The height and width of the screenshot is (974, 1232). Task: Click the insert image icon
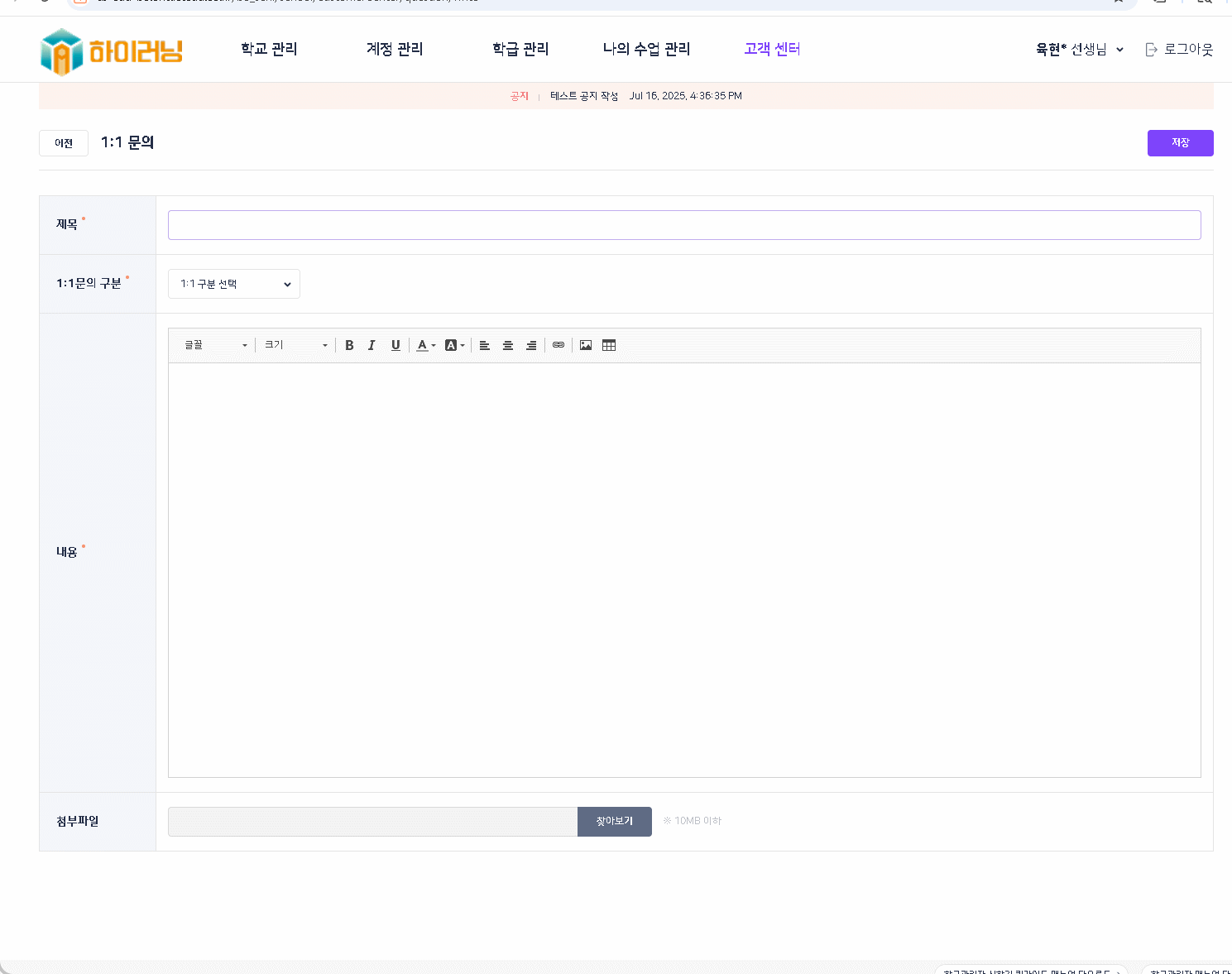[x=586, y=345]
